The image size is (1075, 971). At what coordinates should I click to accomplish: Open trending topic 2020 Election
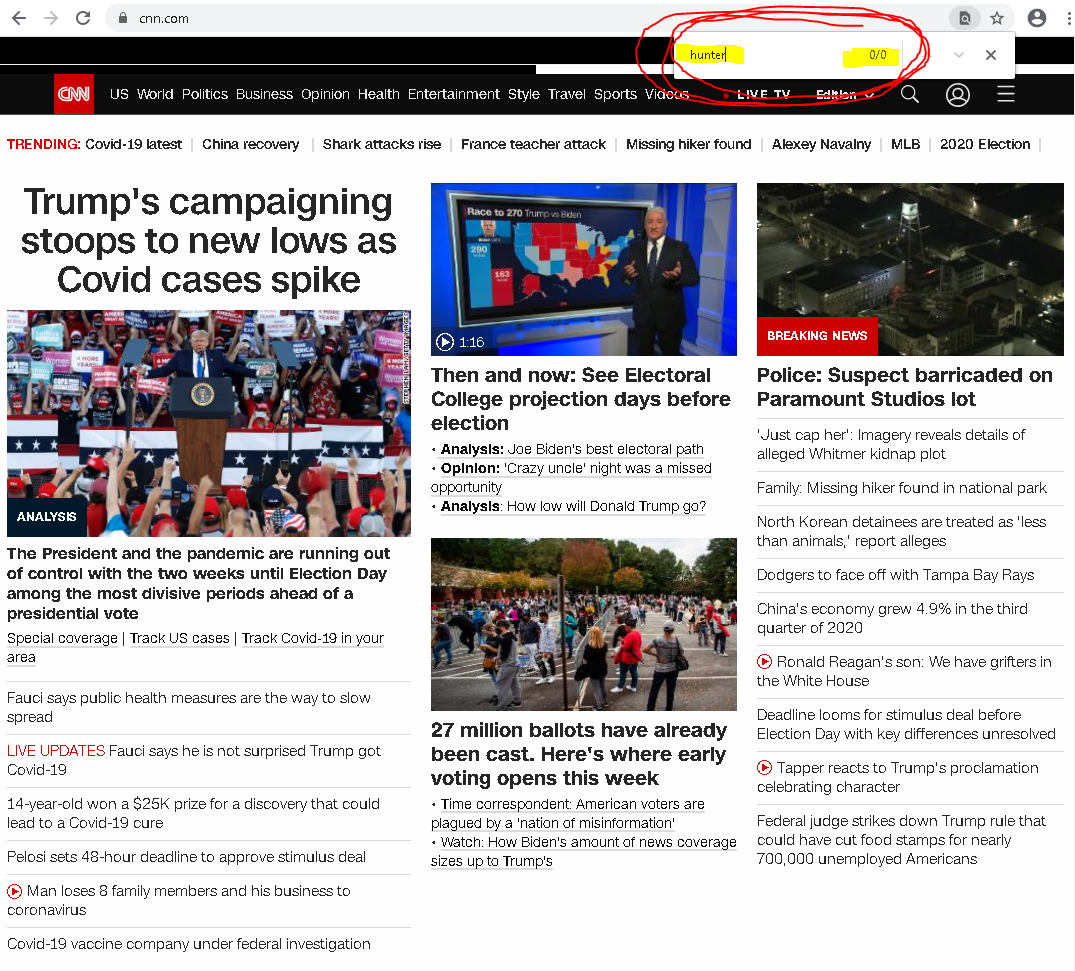click(985, 145)
